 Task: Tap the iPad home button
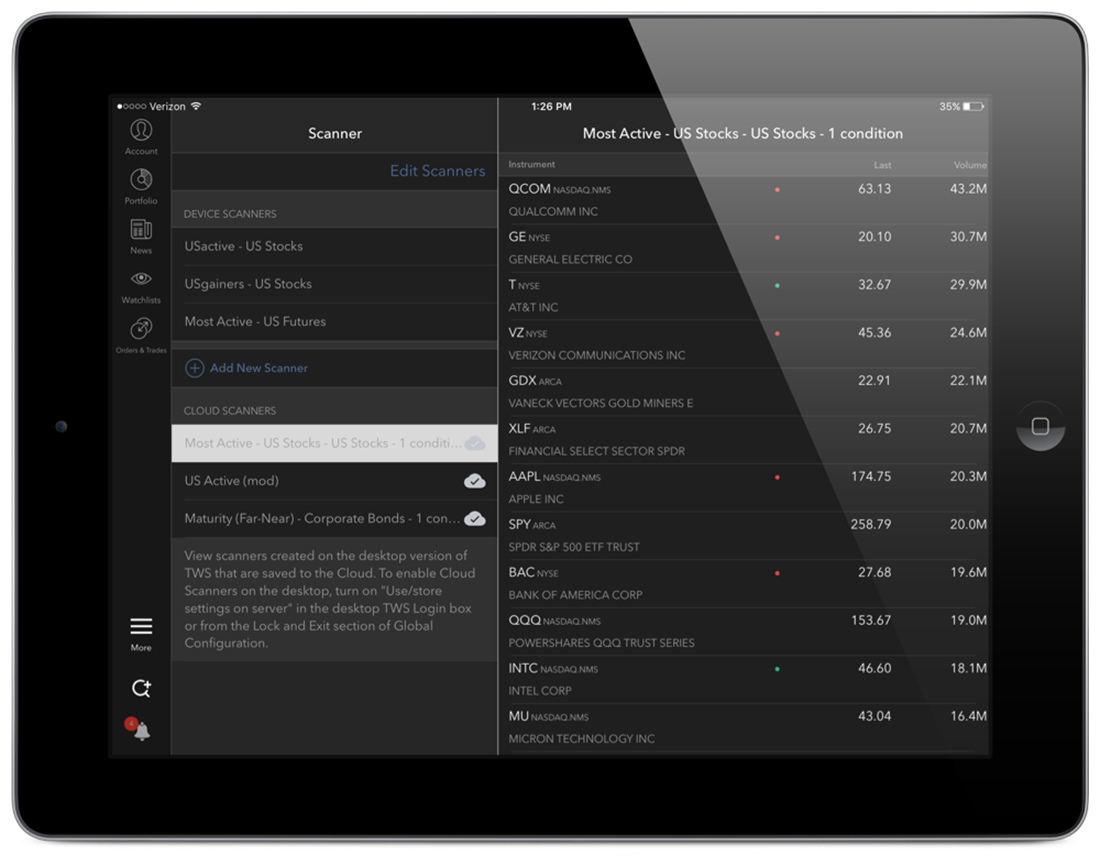coord(1040,426)
